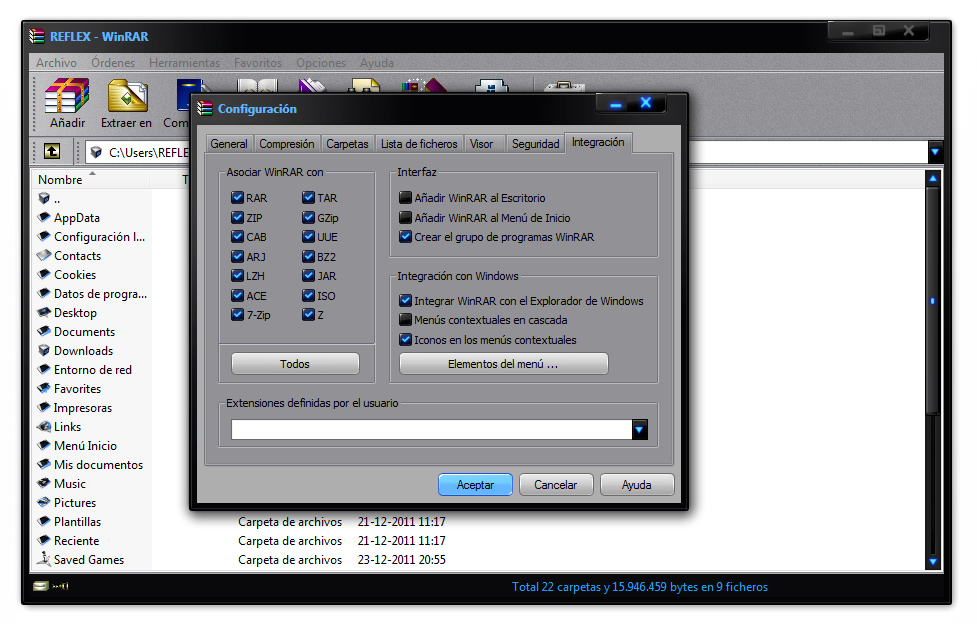Viewport: 977px width, 624px height.
Task: Click file list scroll down arrow
Action: tap(933, 562)
